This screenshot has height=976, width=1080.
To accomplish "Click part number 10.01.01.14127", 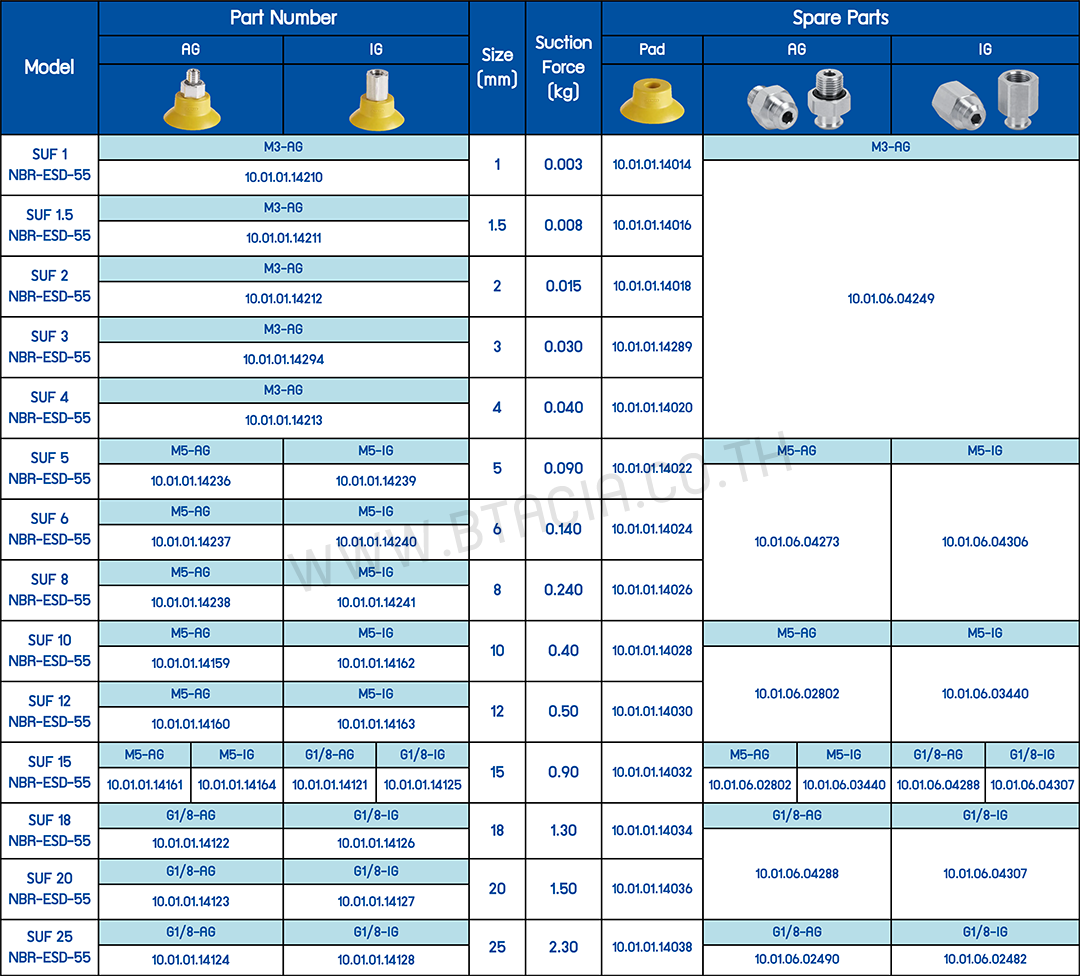I will pos(376,901).
